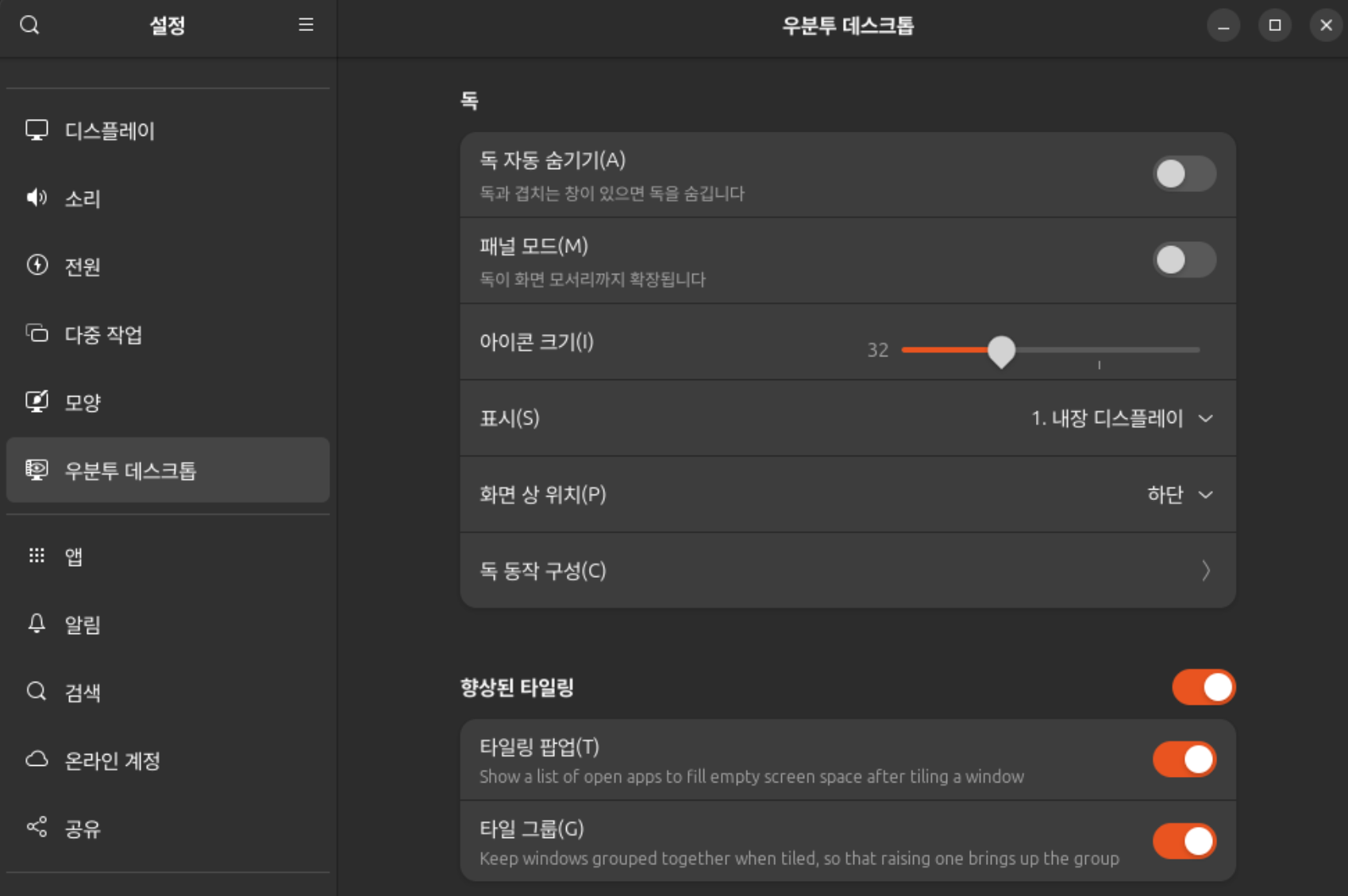Select 소리 in the sidebar
Viewport: 1348px width, 896px height.
click(x=168, y=198)
